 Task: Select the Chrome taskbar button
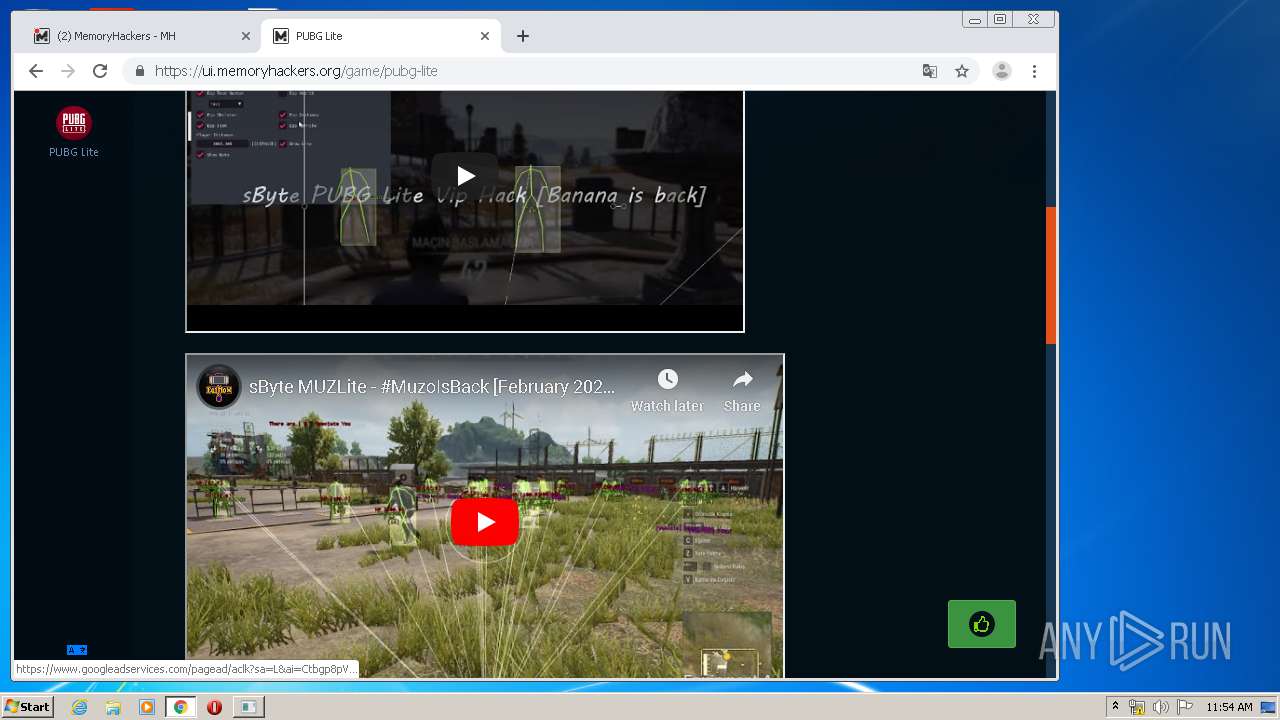point(180,707)
